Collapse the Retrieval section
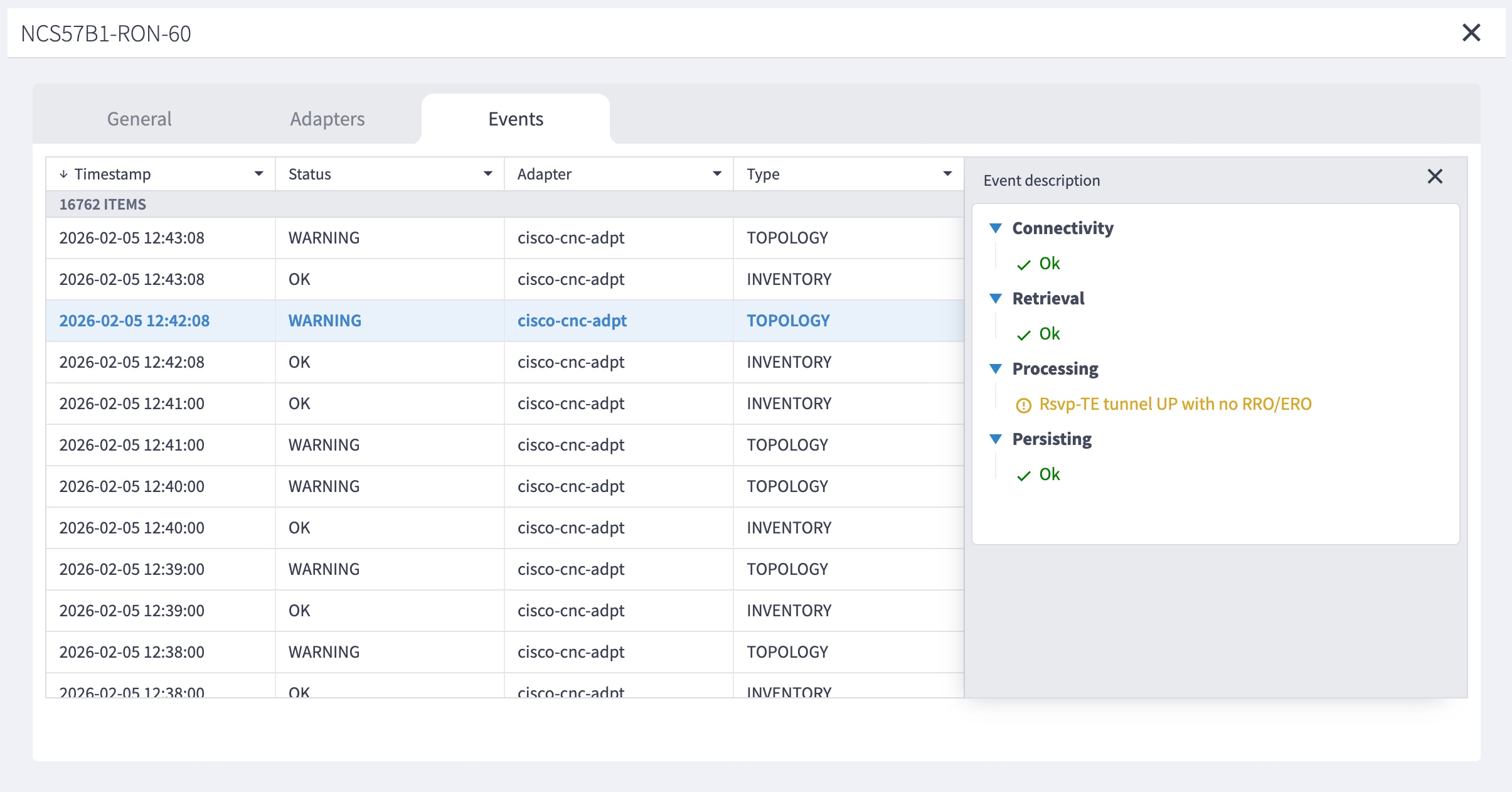The width and height of the screenshot is (1512, 792). click(997, 299)
